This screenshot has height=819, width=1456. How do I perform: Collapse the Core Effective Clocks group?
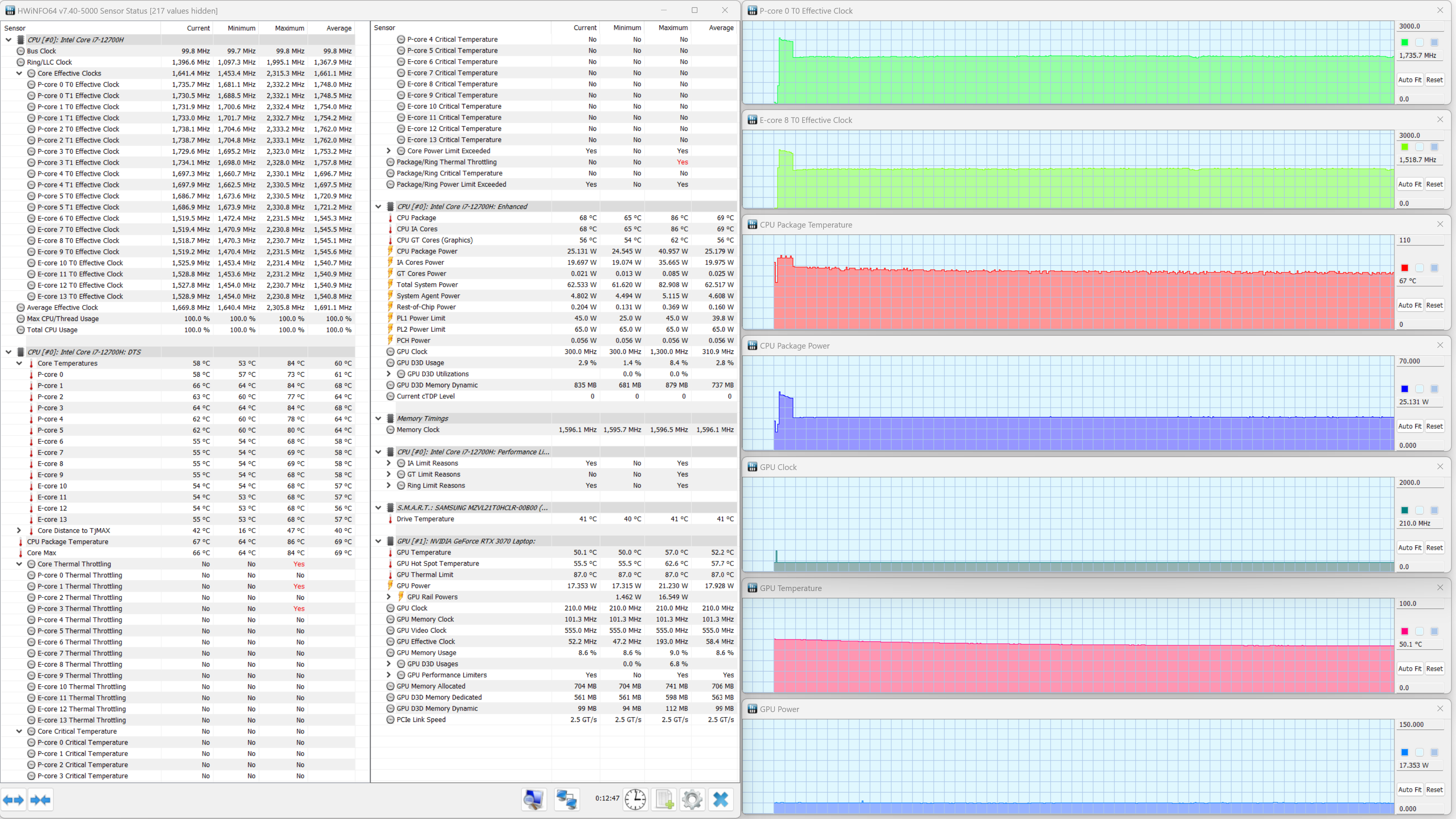point(19,74)
